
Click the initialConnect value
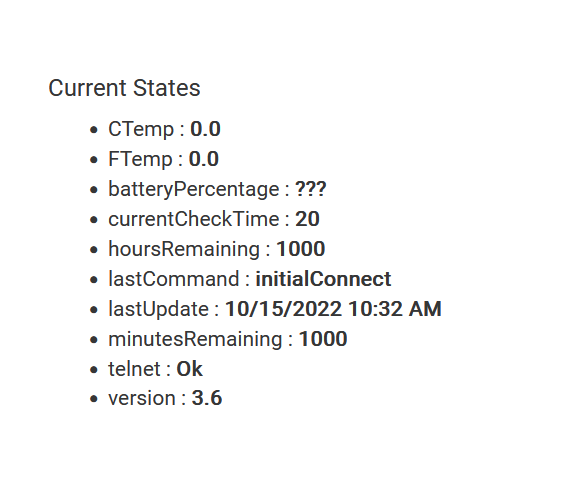point(323,279)
